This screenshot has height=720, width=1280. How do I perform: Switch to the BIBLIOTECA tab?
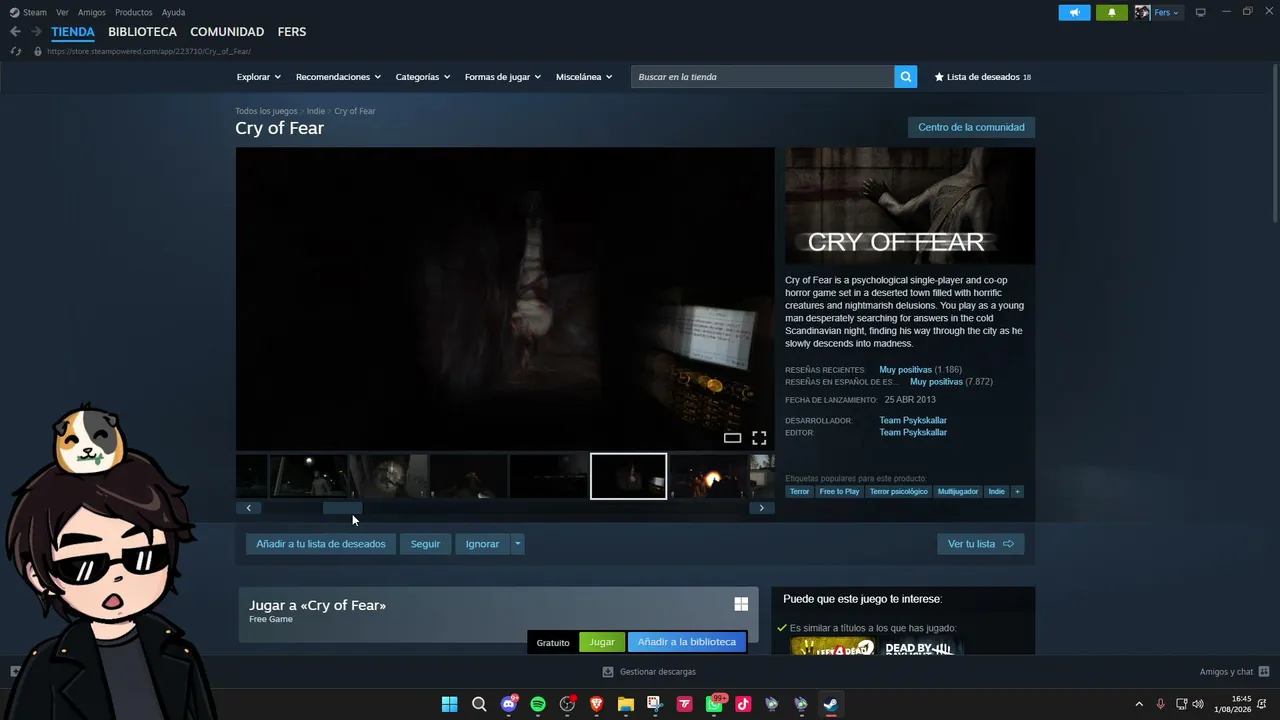[142, 32]
